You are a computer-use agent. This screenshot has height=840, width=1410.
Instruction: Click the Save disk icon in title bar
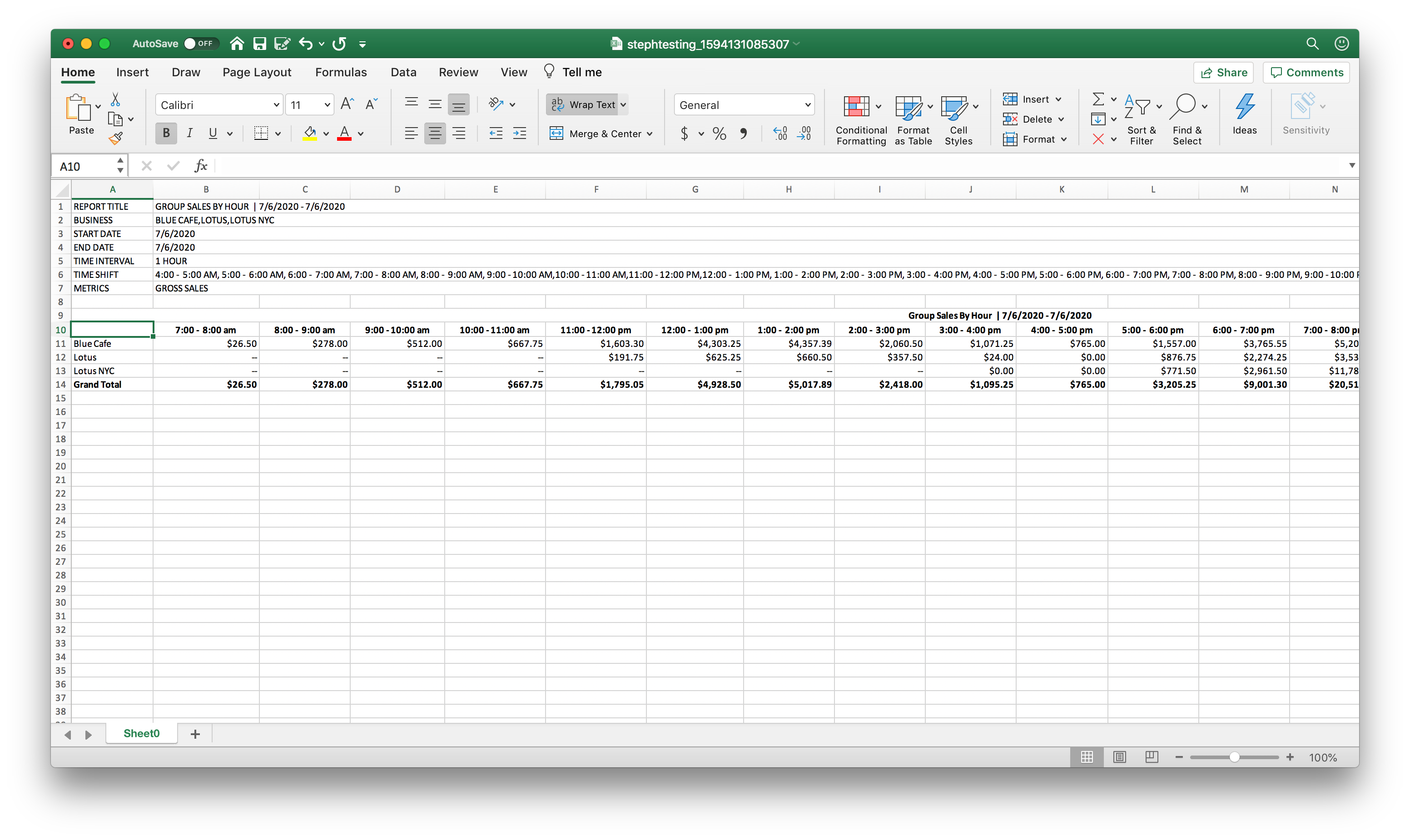point(259,44)
